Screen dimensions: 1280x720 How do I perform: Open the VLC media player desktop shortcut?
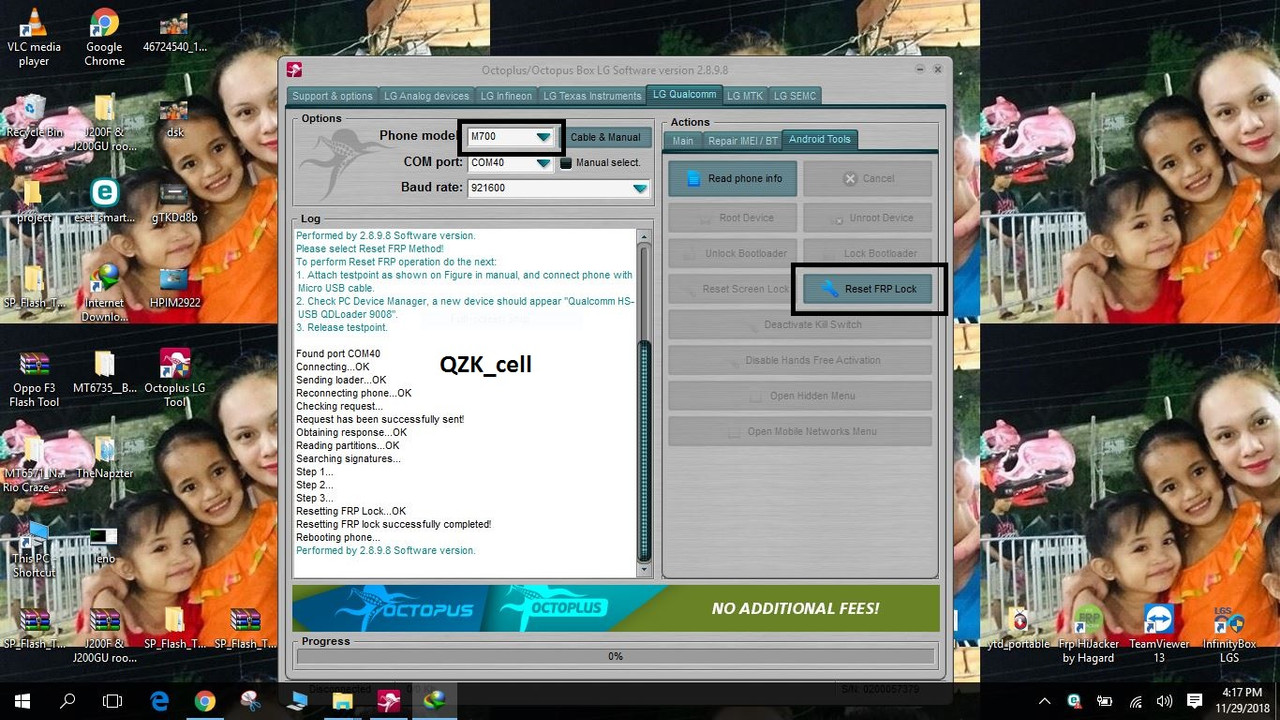[34, 38]
